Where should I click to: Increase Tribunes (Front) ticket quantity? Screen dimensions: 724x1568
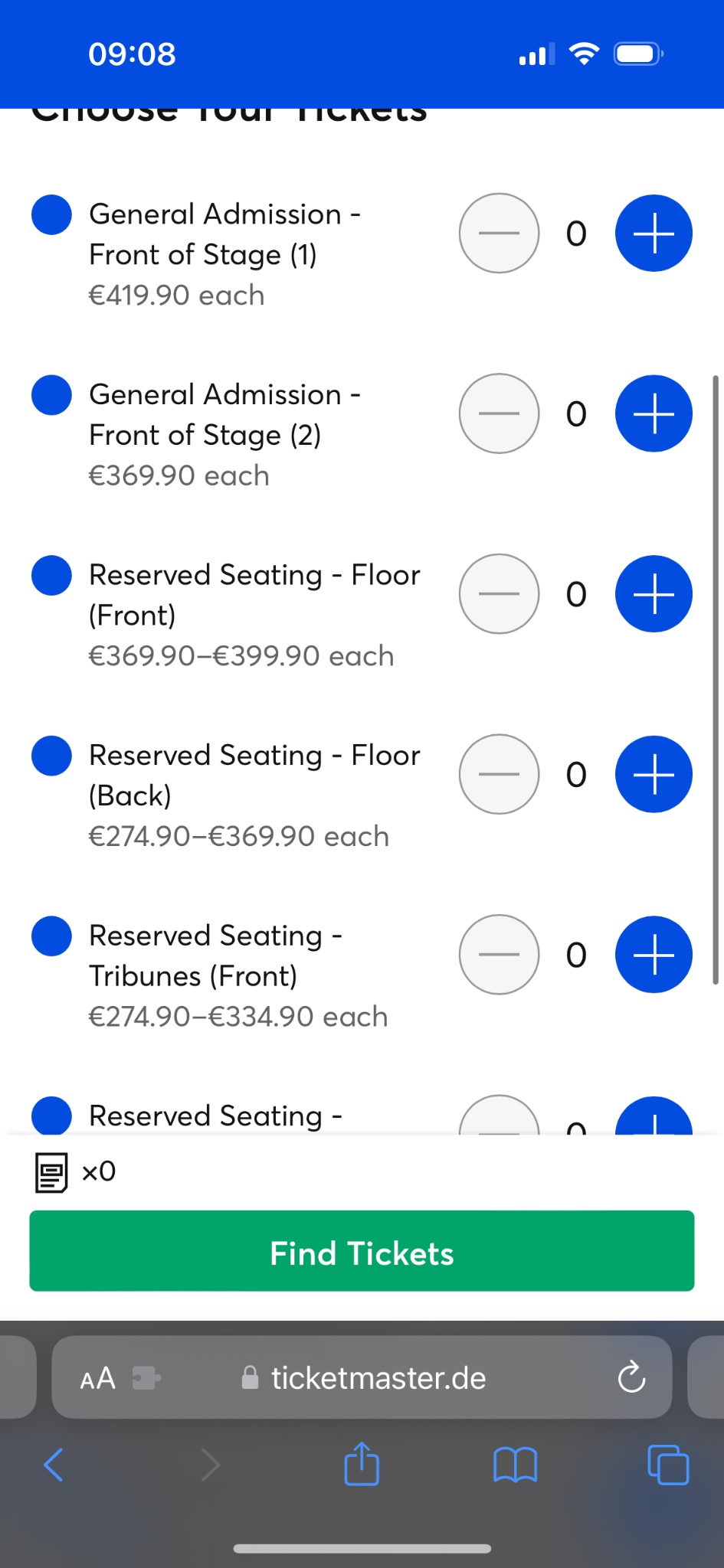tap(654, 955)
